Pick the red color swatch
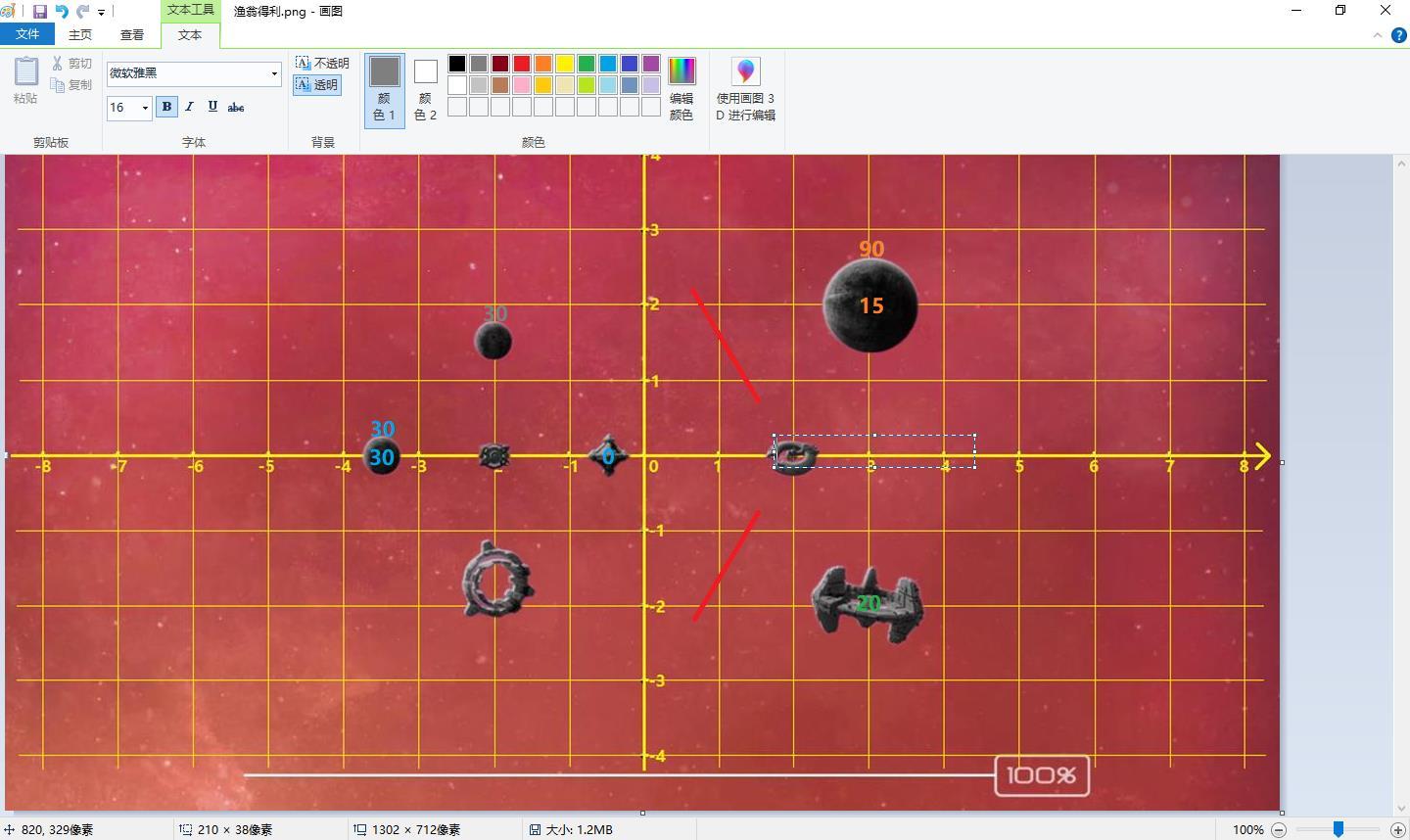 pos(522,64)
